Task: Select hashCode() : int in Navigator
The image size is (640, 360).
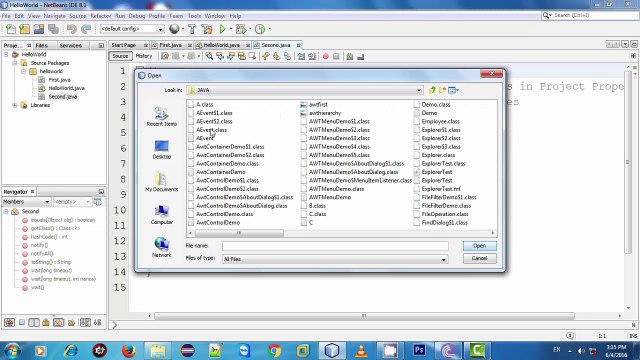Action: click(49, 237)
